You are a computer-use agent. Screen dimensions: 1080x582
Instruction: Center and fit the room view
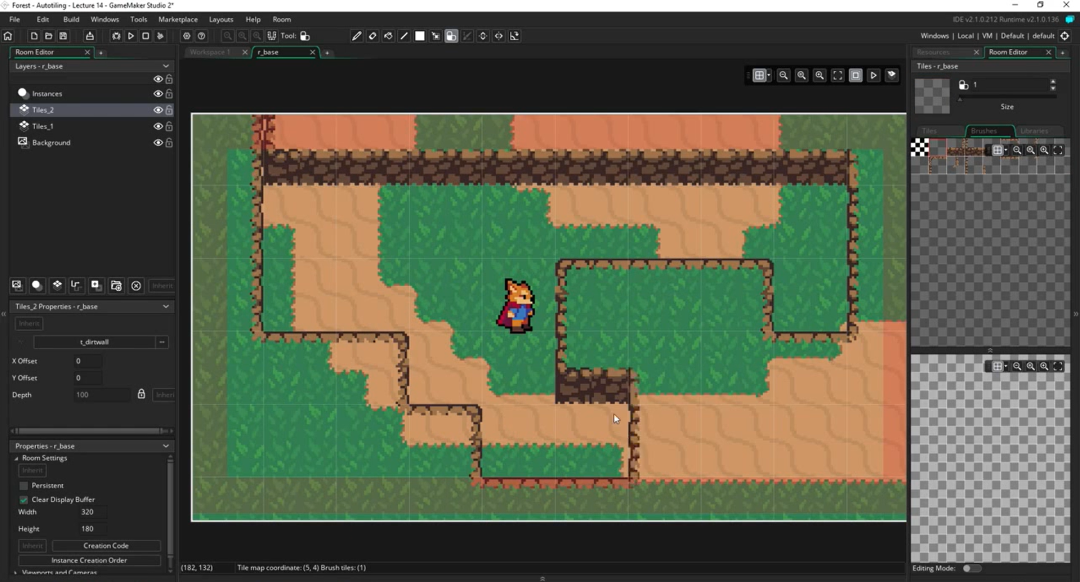coord(838,75)
